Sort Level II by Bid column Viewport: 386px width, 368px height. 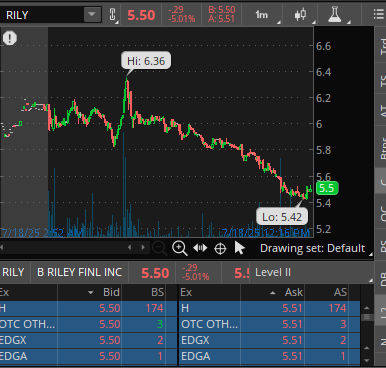pos(111,292)
